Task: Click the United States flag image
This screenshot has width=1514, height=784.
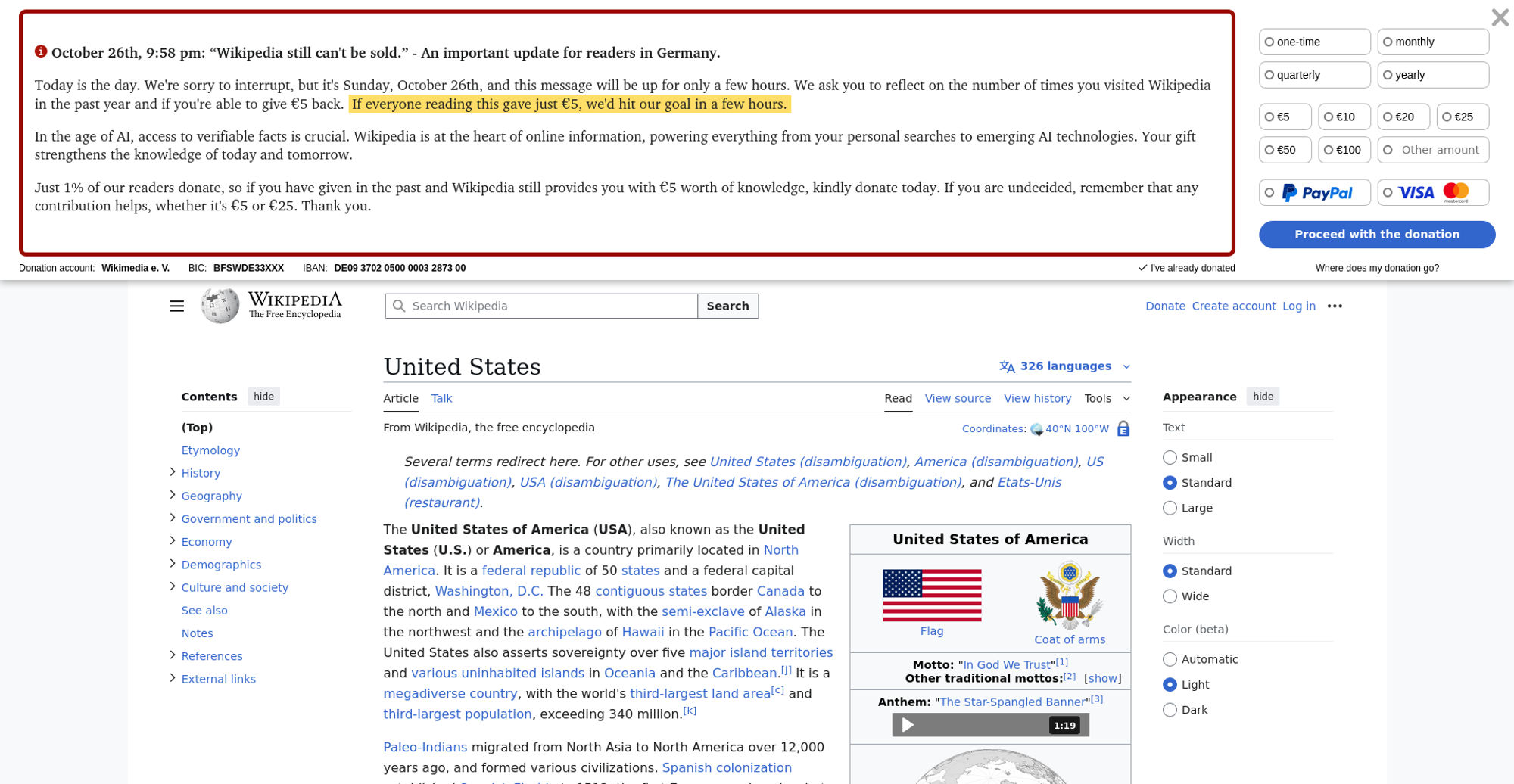Action: pyautogui.click(x=931, y=596)
